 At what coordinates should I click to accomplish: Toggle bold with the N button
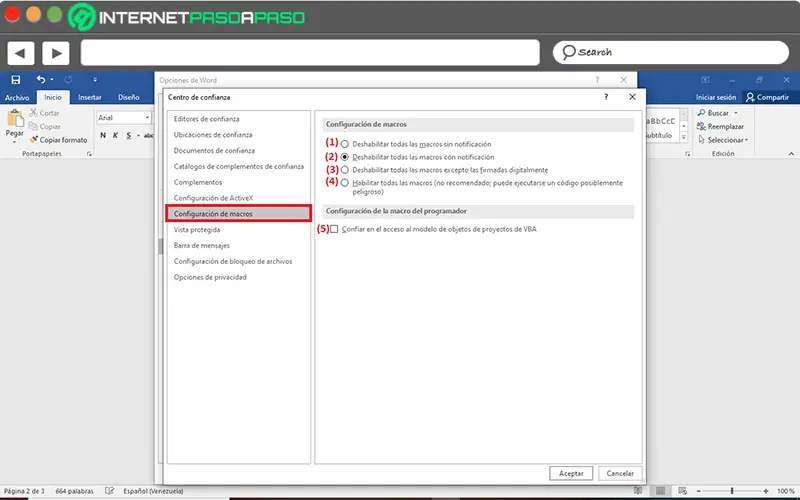[103, 135]
